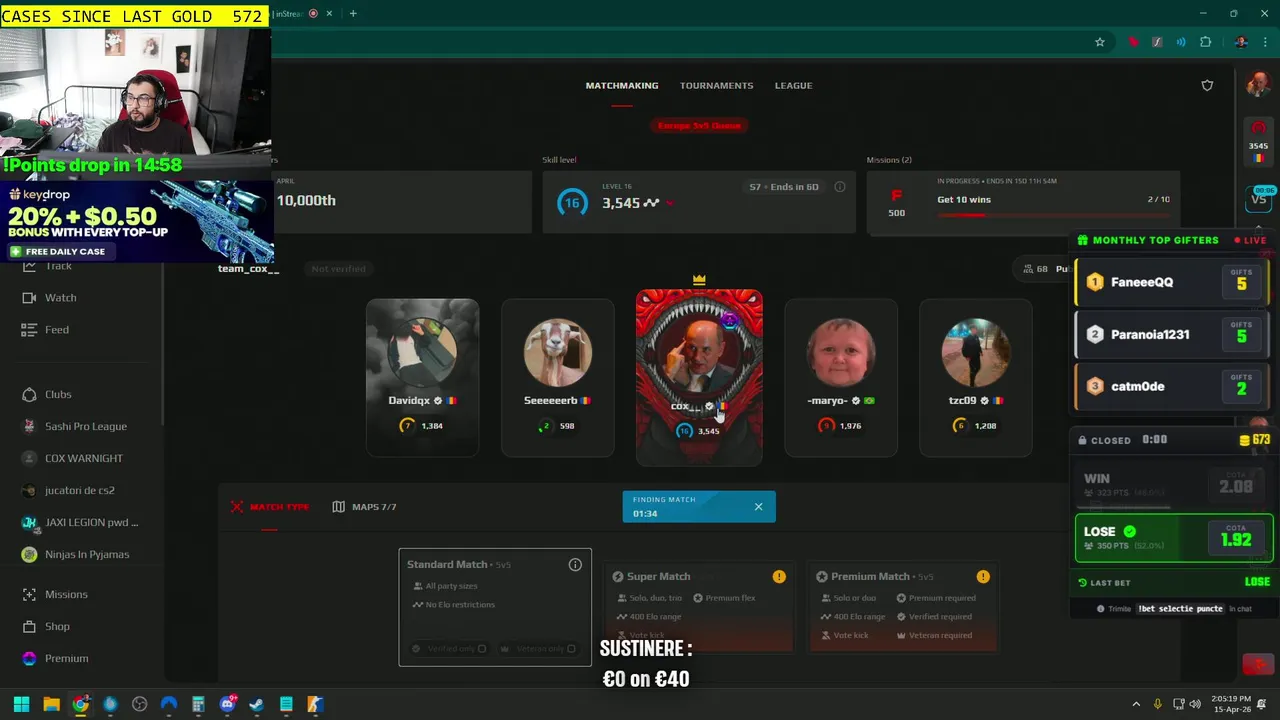Cancel finding match with the X
Screen dimensions: 1280x720
[x=758, y=506]
